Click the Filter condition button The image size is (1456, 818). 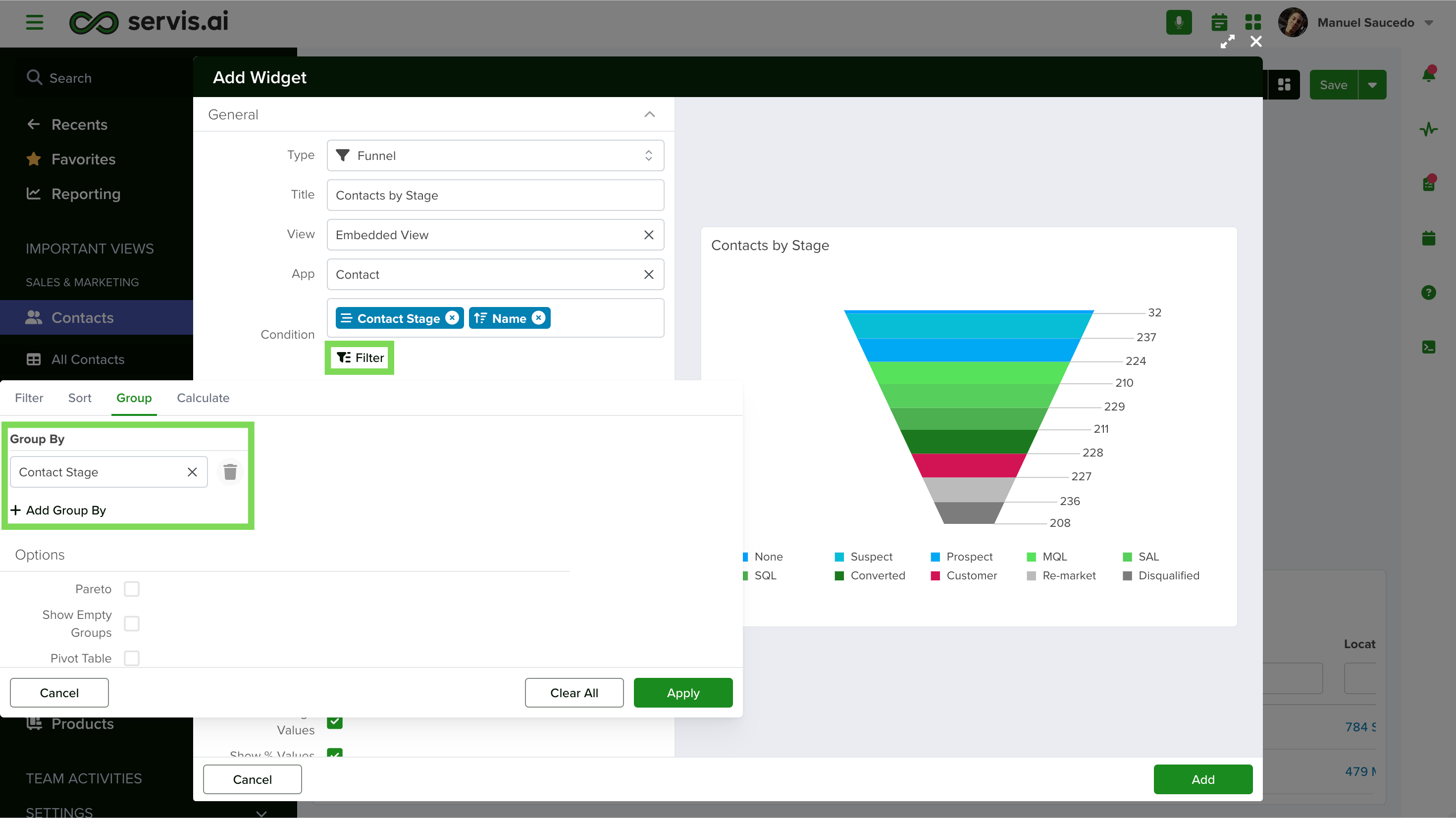pyautogui.click(x=360, y=358)
